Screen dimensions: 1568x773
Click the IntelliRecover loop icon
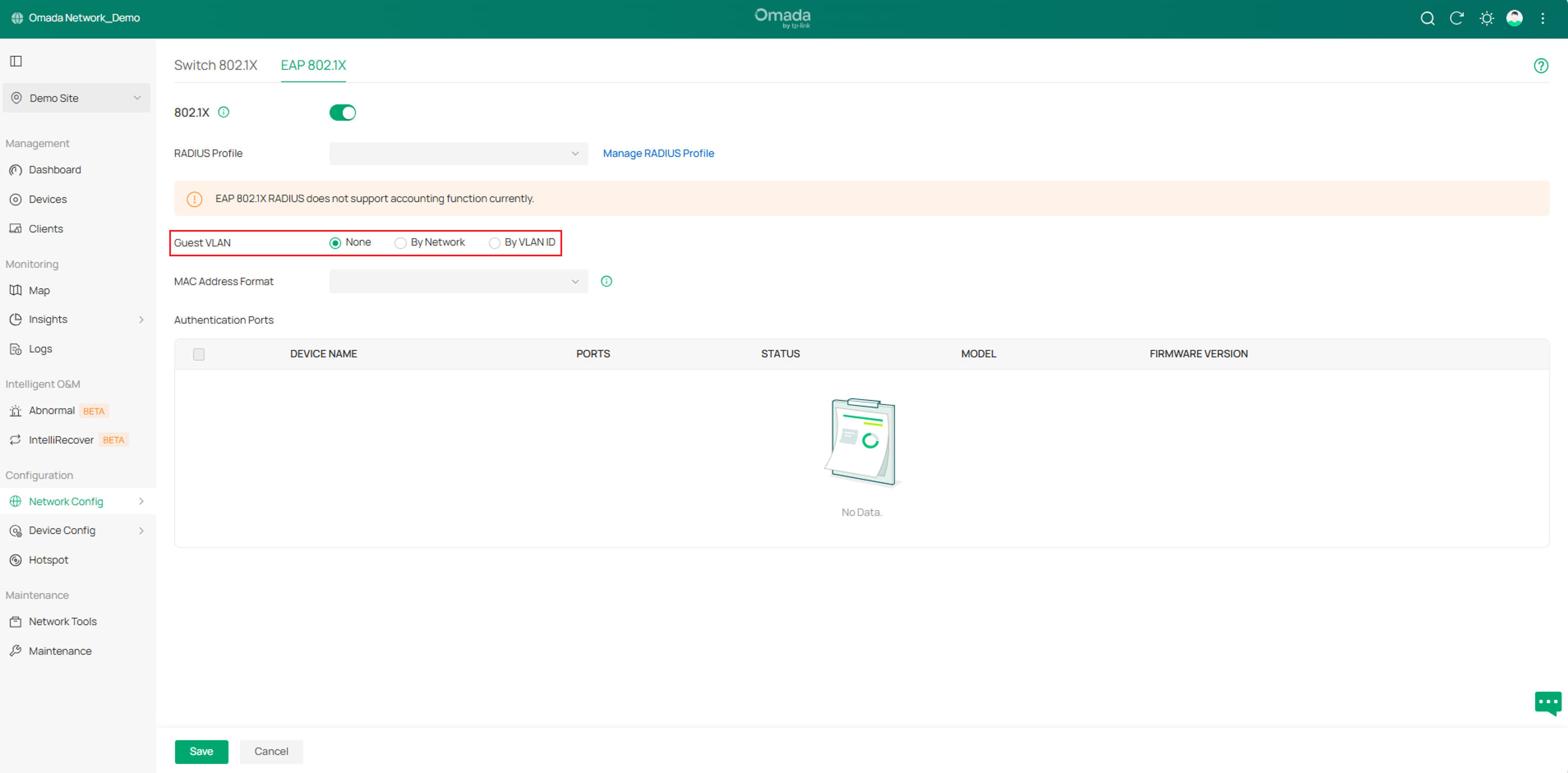[x=16, y=440]
